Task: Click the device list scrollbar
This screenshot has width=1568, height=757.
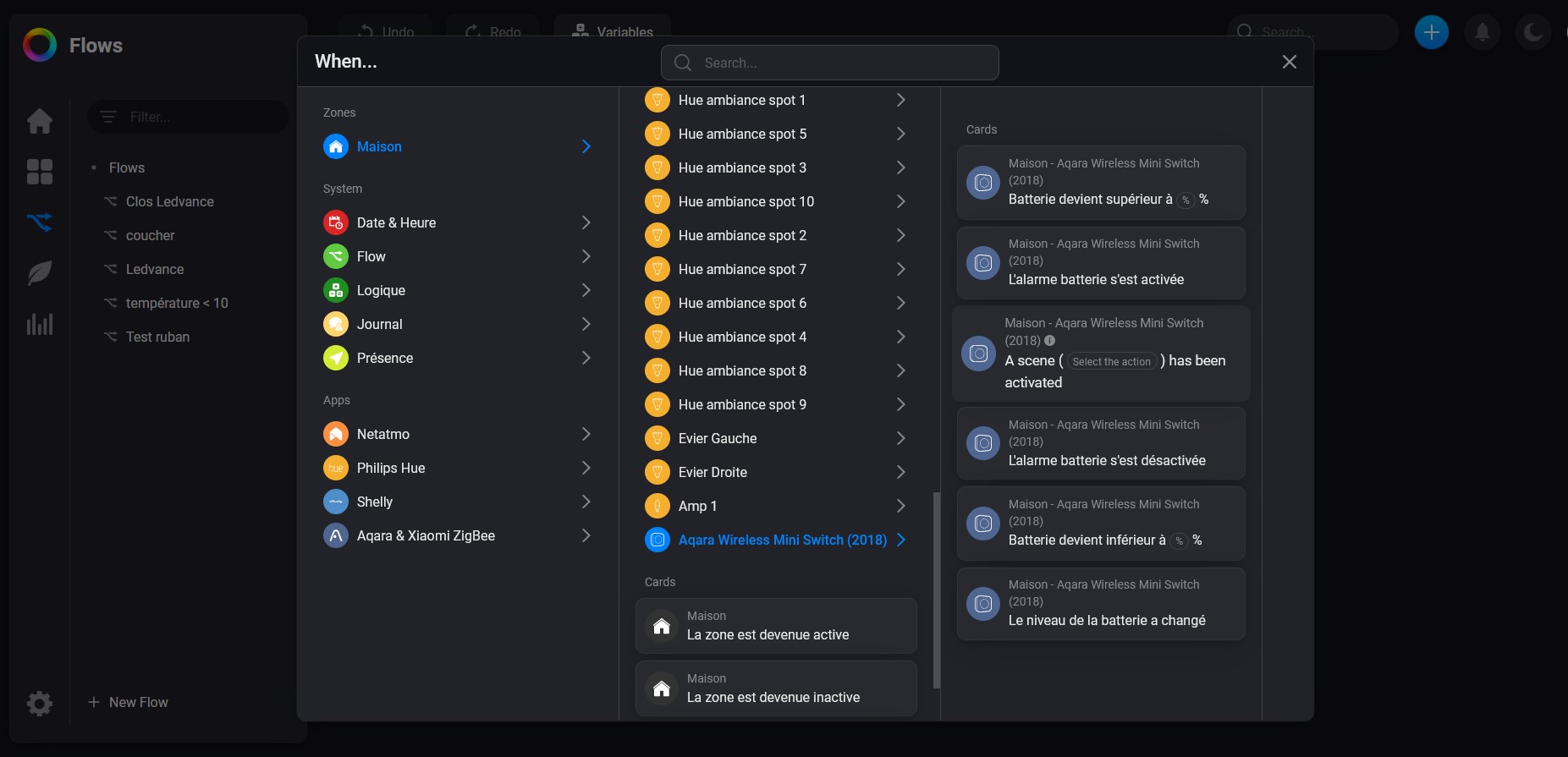Action: pyautogui.click(x=936, y=590)
